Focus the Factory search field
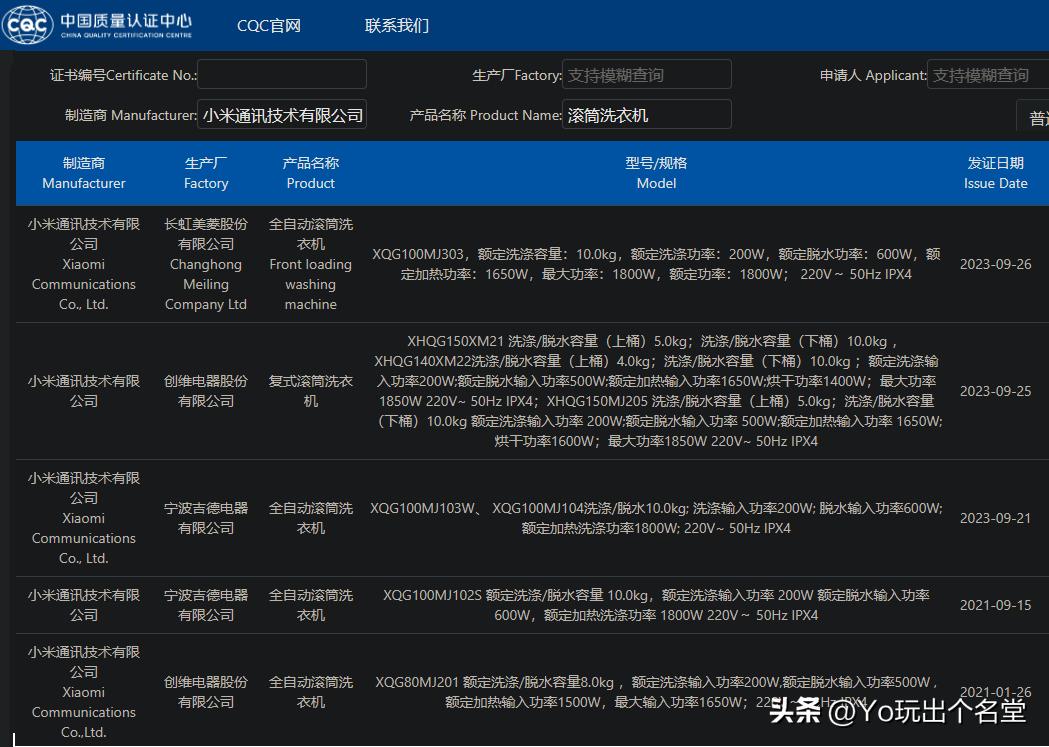The image size is (1049, 747). 646,75
